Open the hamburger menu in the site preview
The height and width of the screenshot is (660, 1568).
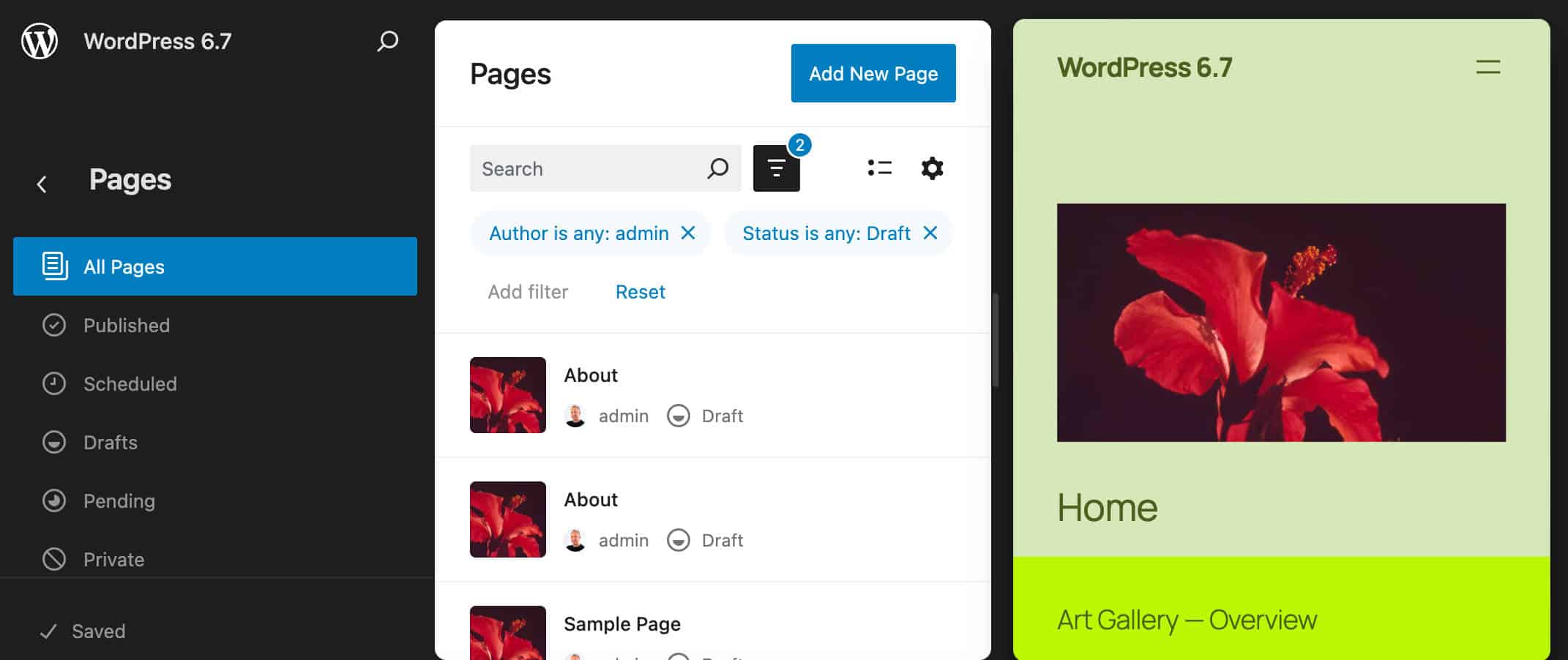(x=1487, y=67)
